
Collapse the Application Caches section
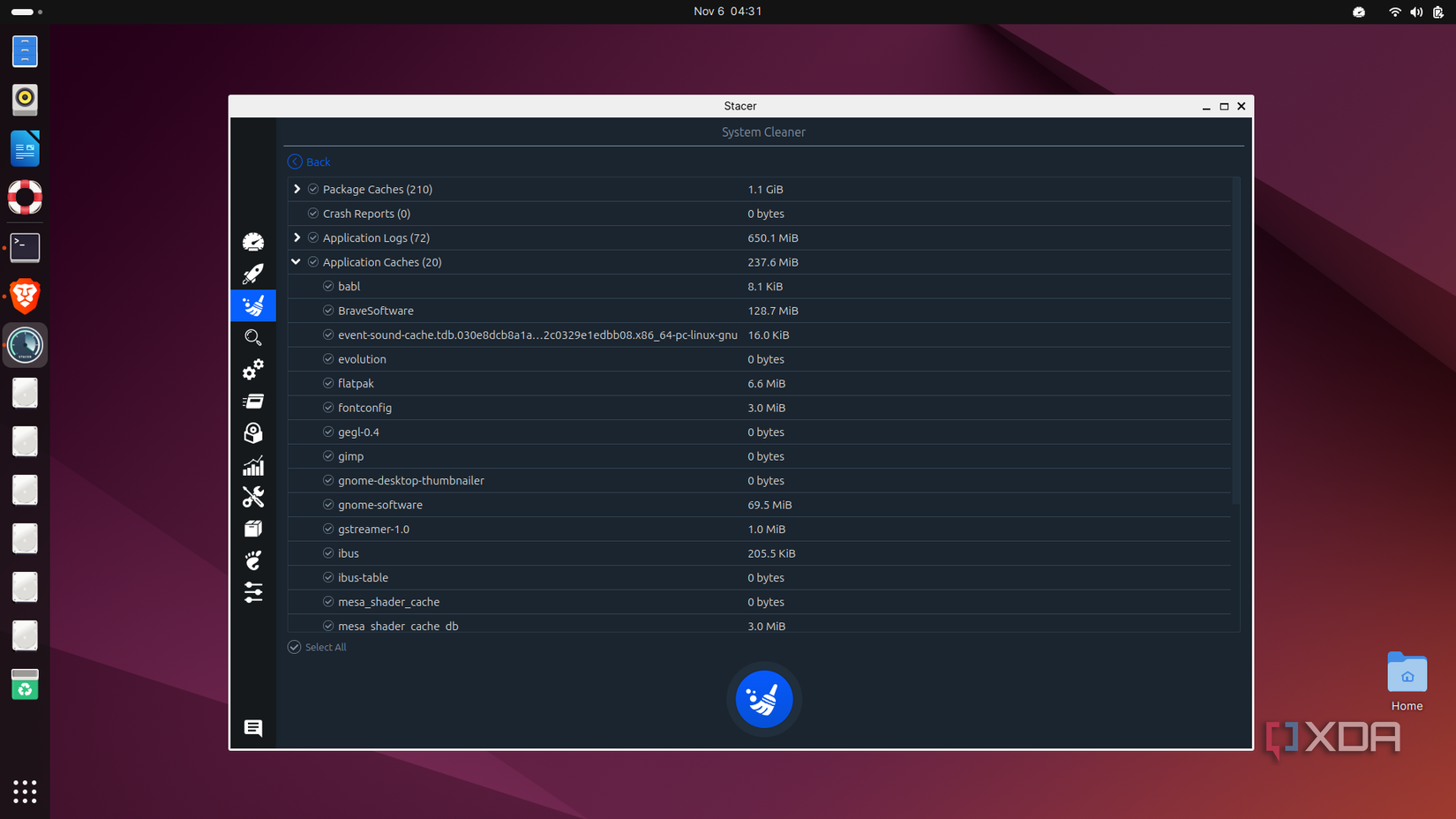(296, 262)
